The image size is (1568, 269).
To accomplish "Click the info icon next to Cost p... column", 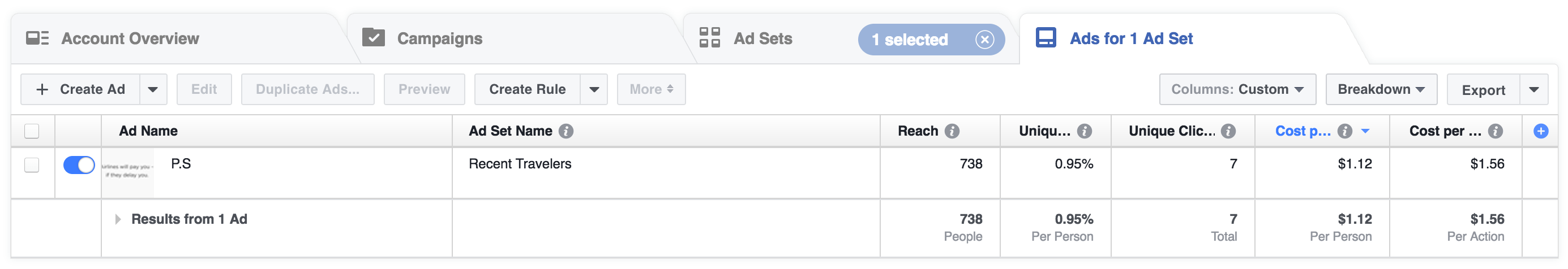I will [x=1345, y=131].
